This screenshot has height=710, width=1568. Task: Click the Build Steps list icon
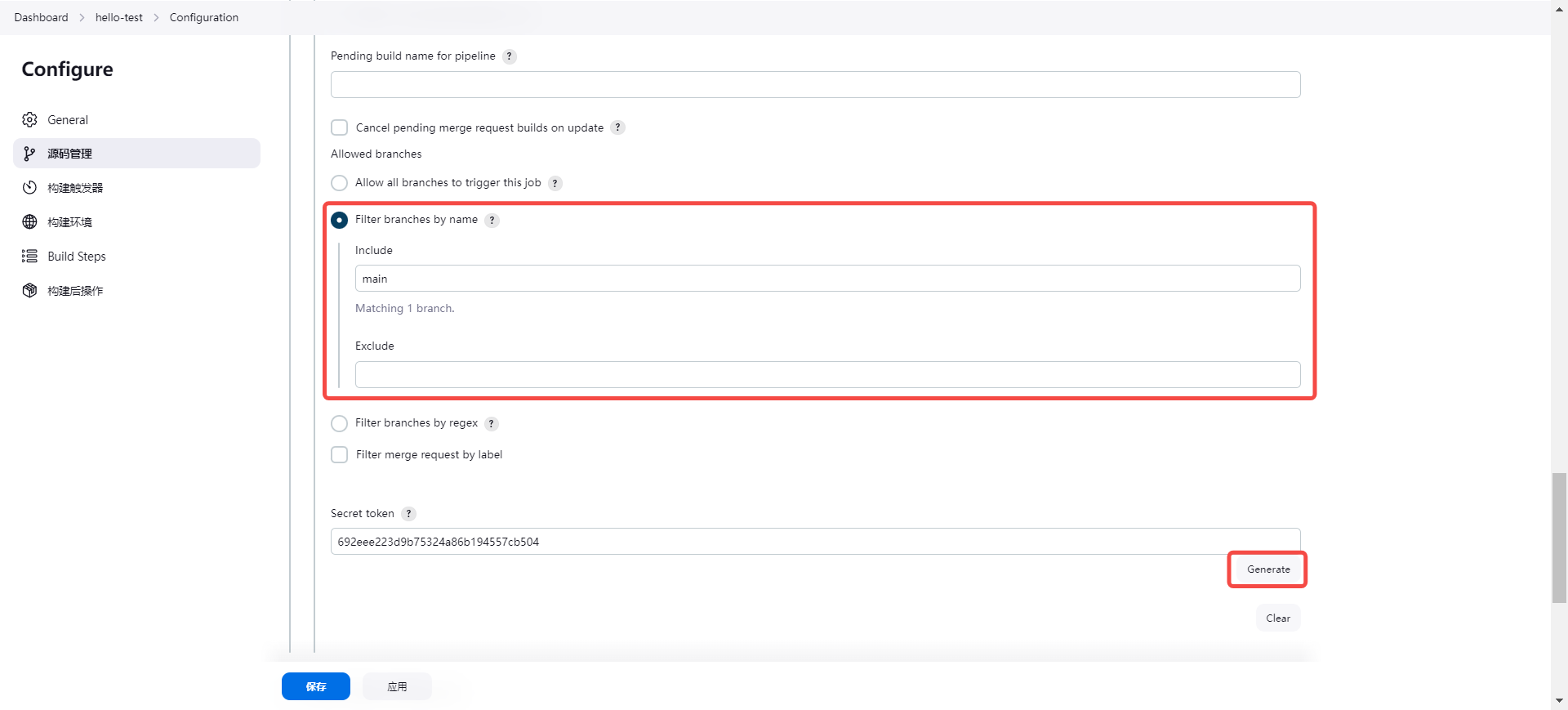(x=30, y=257)
